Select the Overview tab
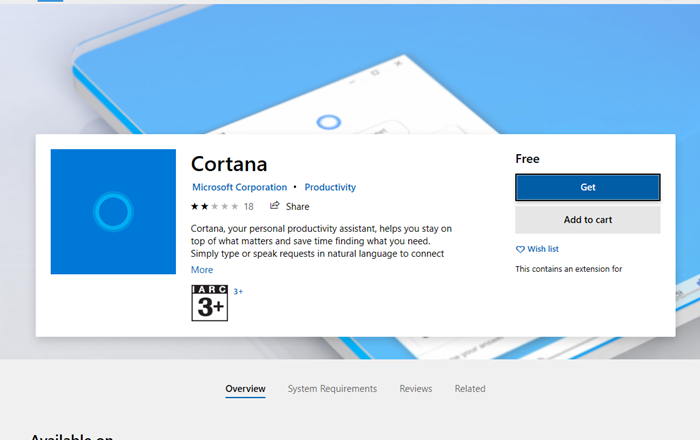This screenshot has height=440, width=700. [245, 389]
